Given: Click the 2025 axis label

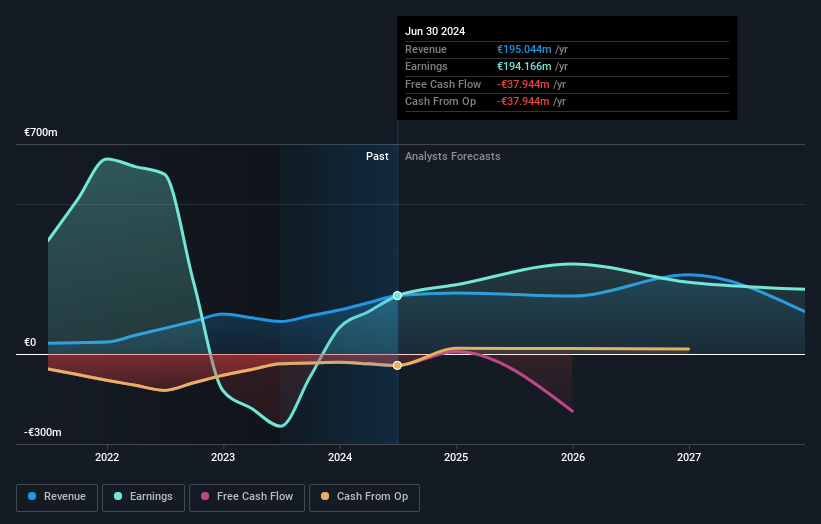Looking at the screenshot, I should (x=456, y=458).
